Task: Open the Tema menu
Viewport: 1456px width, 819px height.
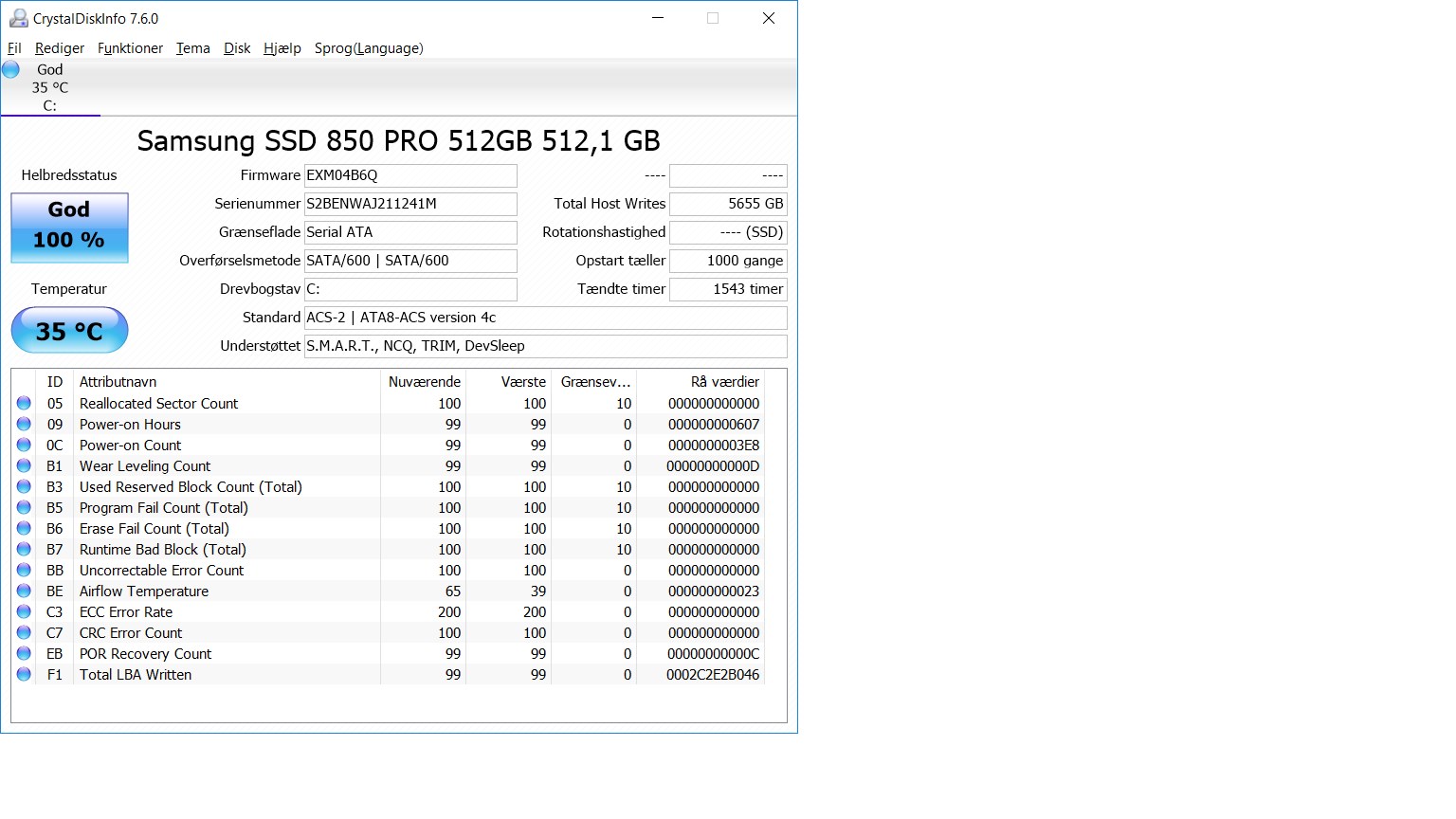Action: (193, 48)
